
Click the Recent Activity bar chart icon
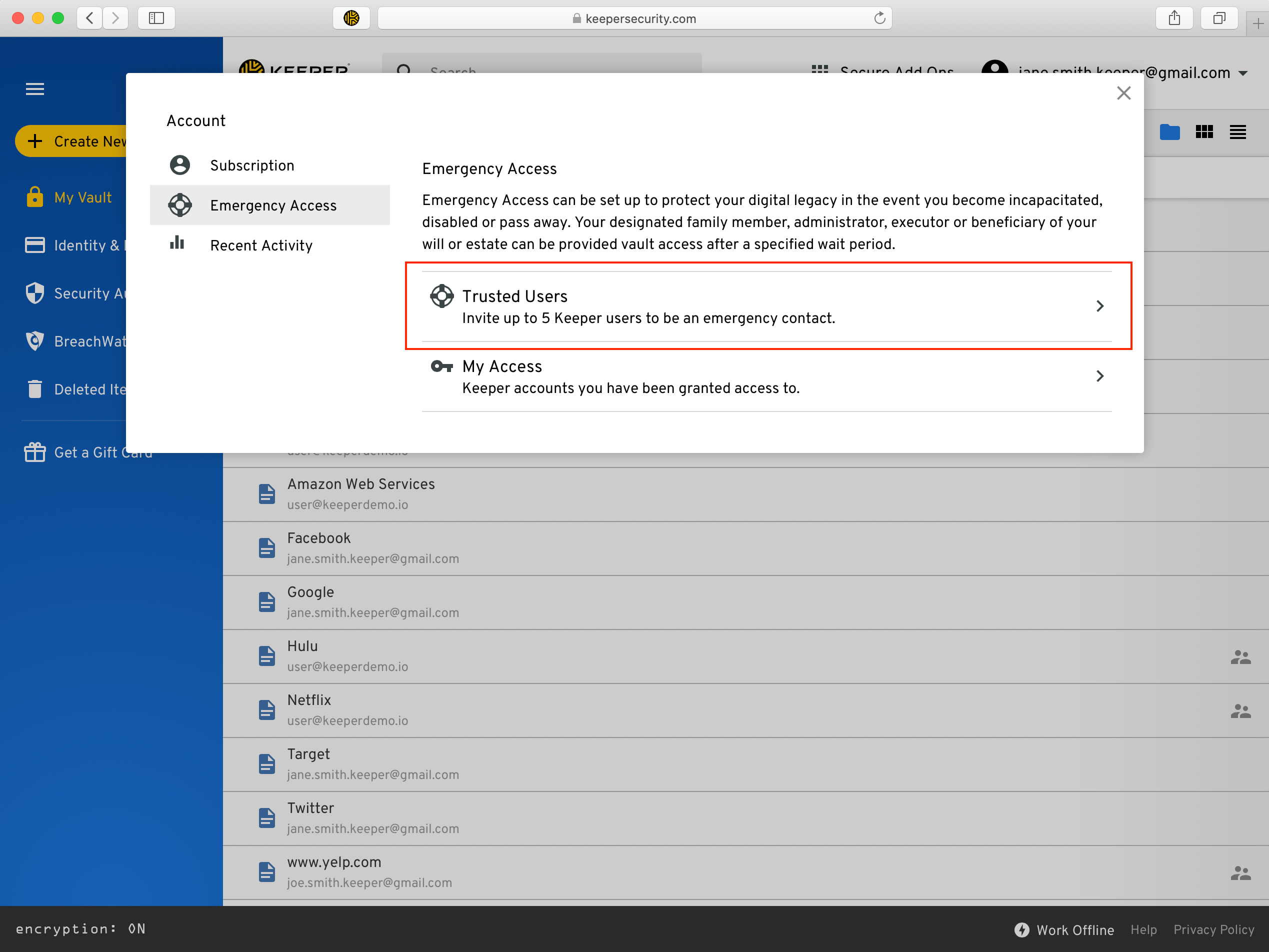click(x=177, y=242)
